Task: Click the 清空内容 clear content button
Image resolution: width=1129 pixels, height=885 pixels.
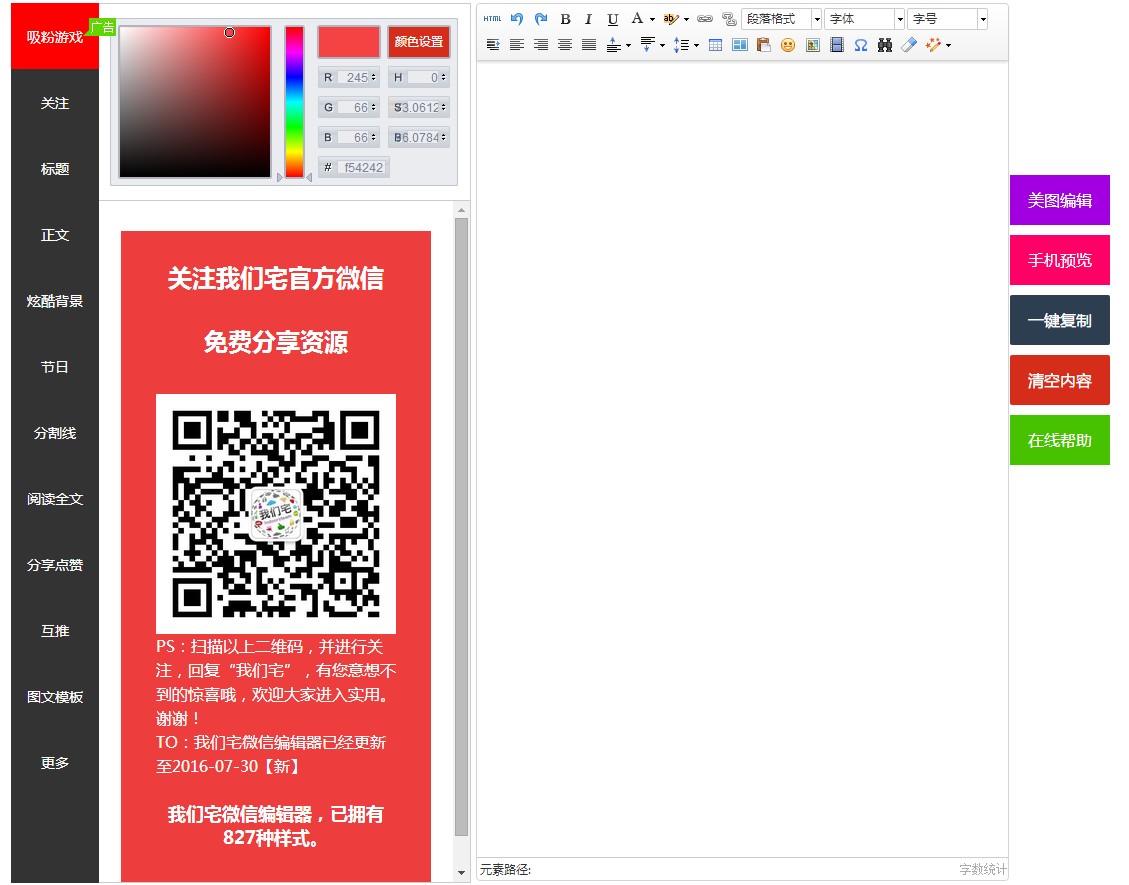Action: pyautogui.click(x=1059, y=380)
